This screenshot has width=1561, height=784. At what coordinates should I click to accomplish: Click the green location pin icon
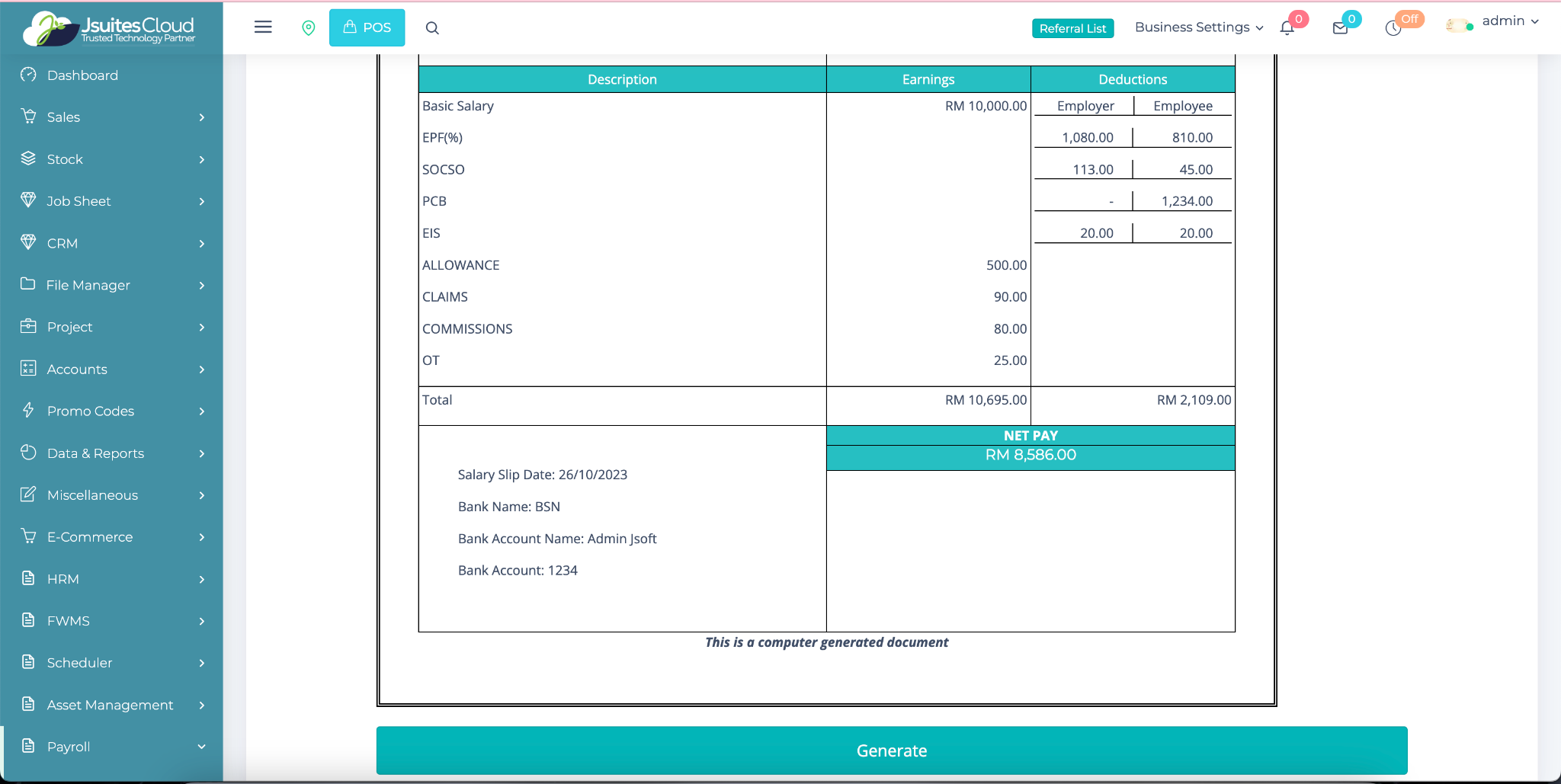tap(309, 28)
